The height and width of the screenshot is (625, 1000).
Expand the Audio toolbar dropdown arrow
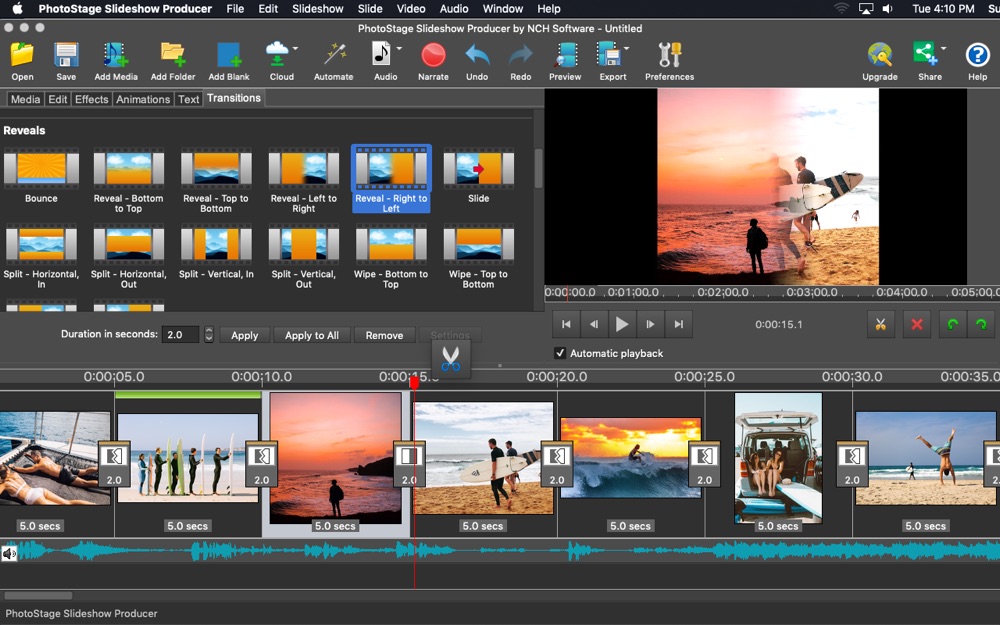click(x=399, y=48)
